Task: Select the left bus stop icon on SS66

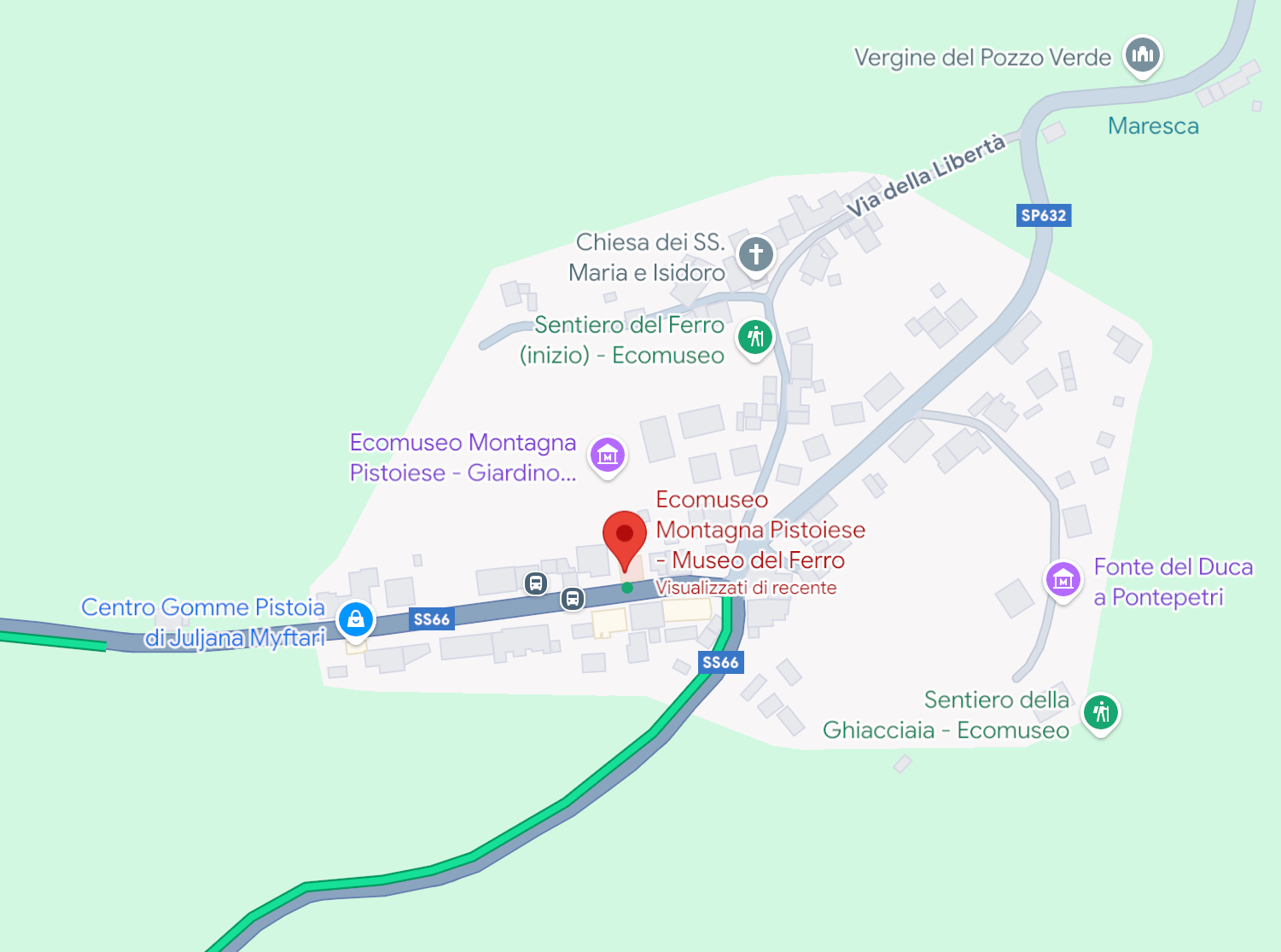Action: click(536, 583)
